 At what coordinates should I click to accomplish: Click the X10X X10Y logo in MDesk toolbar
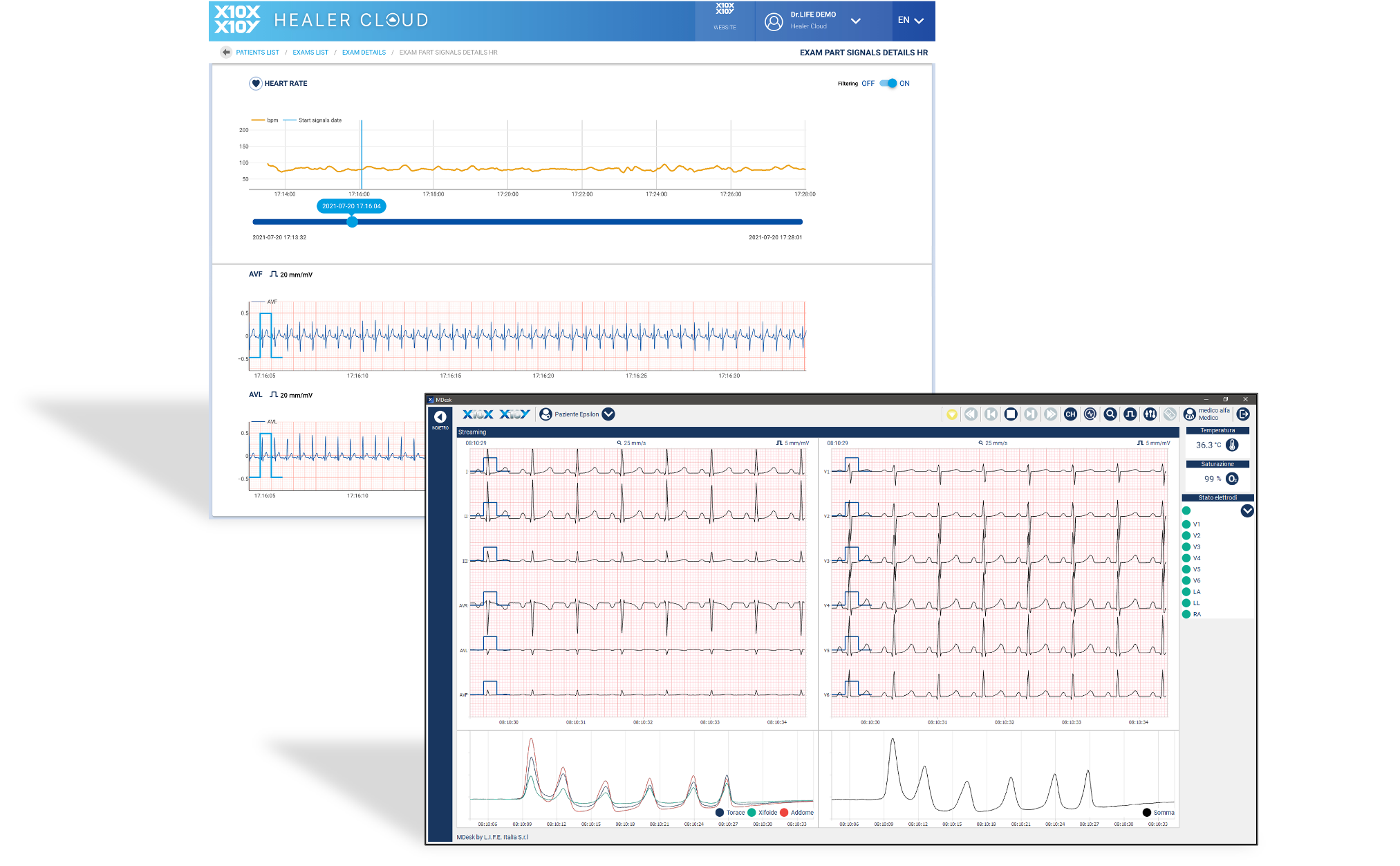coord(496,414)
